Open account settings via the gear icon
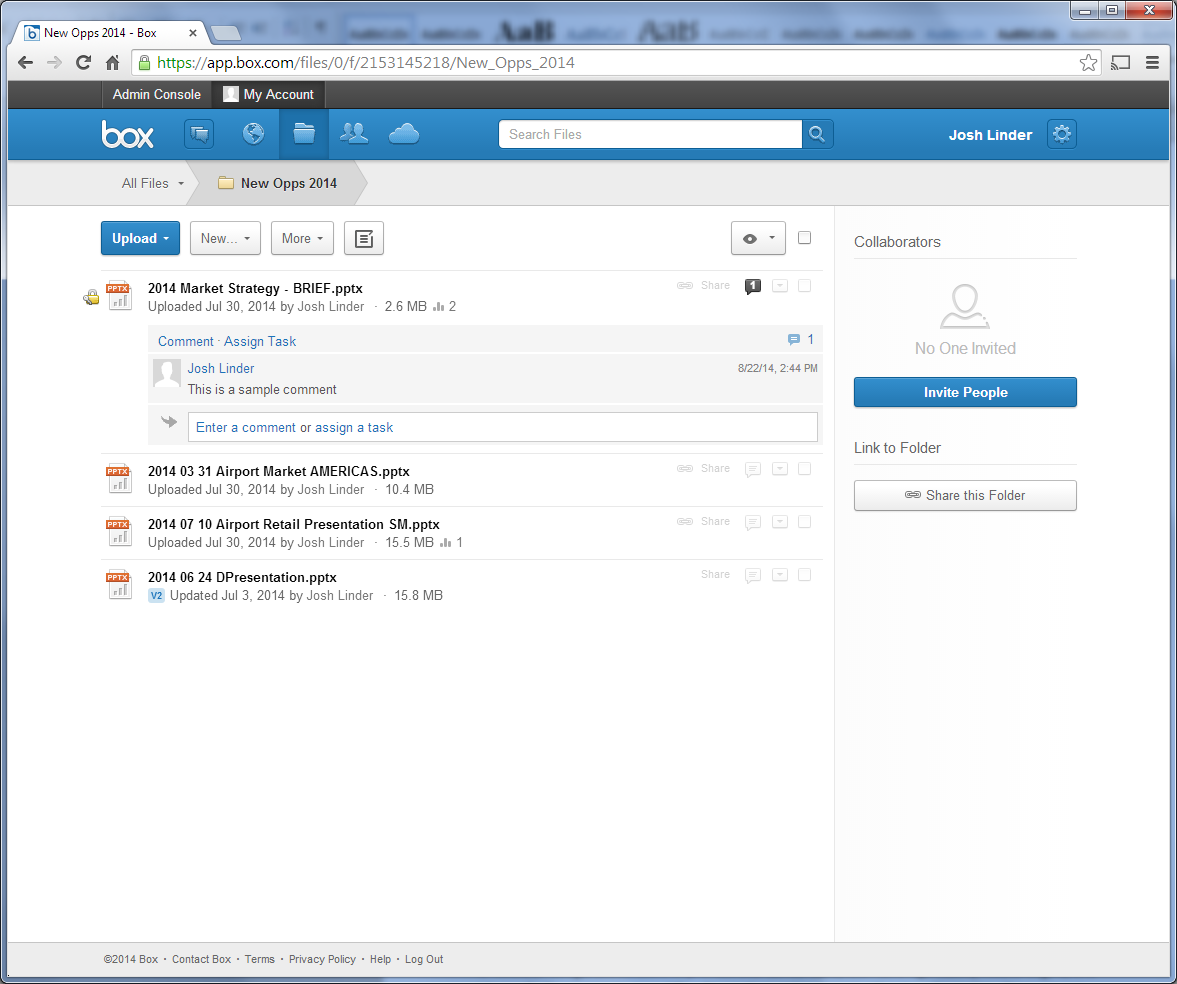This screenshot has height=984, width=1177. (1061, 133)
